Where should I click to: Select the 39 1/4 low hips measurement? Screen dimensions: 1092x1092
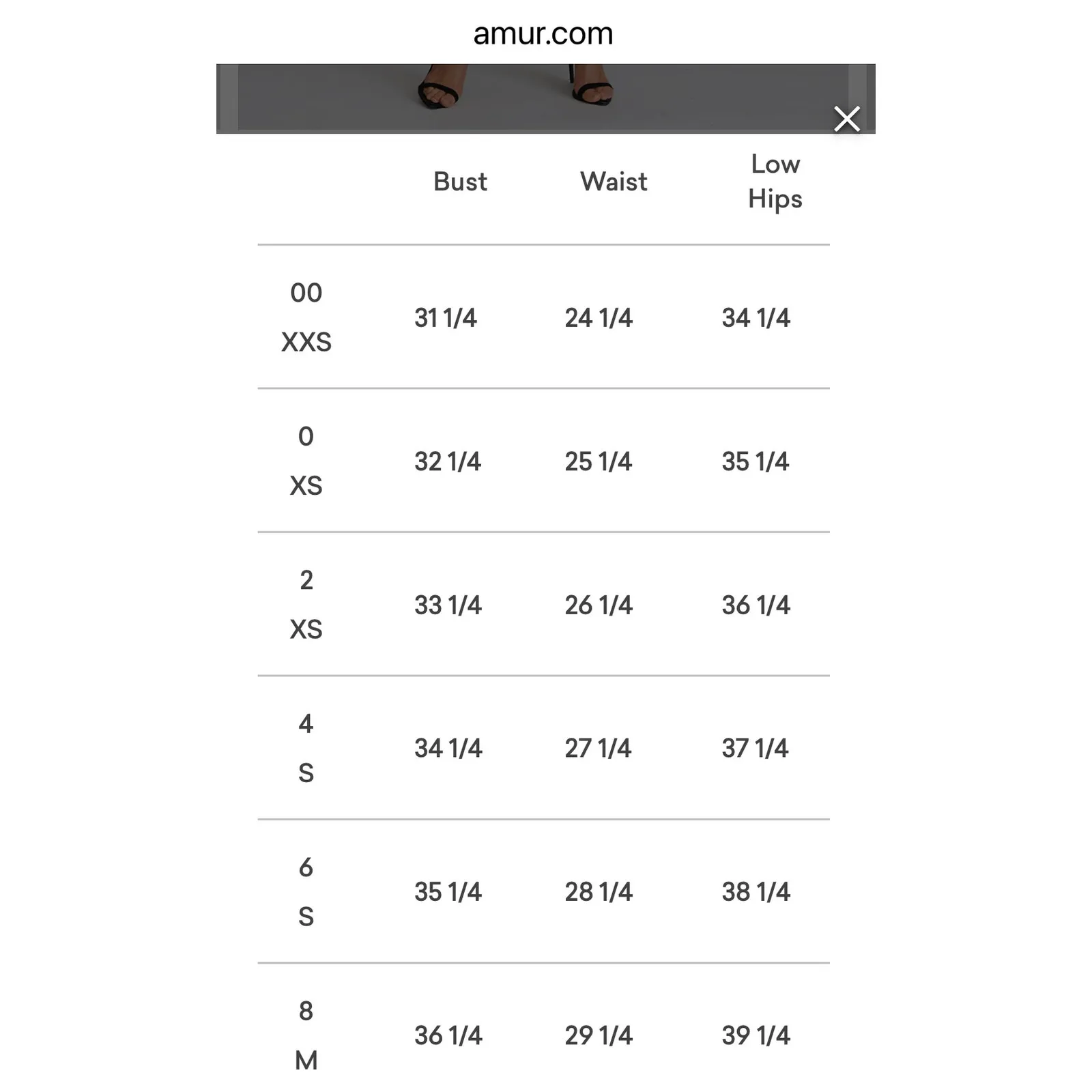[756, 1036]
